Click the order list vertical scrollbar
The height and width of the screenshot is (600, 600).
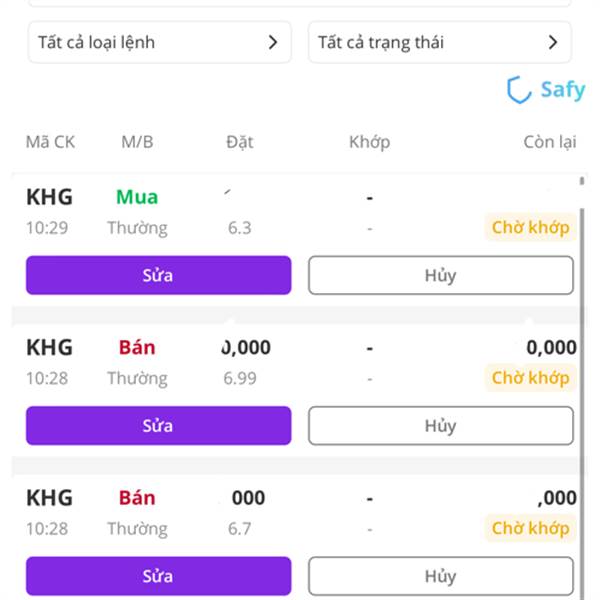coord(582,383)
